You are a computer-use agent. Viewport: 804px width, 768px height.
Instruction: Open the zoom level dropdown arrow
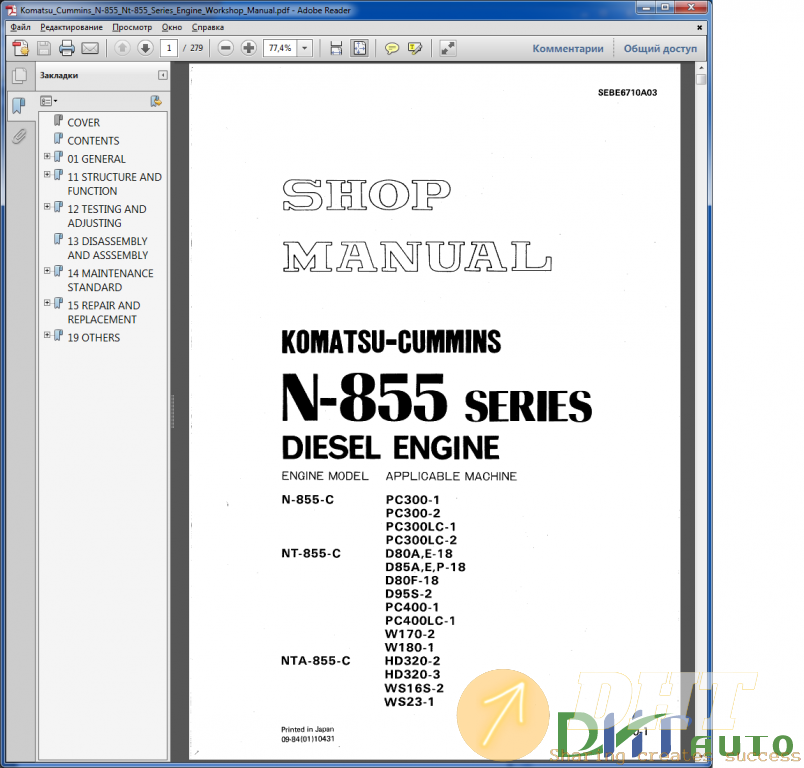click(305, 48)
